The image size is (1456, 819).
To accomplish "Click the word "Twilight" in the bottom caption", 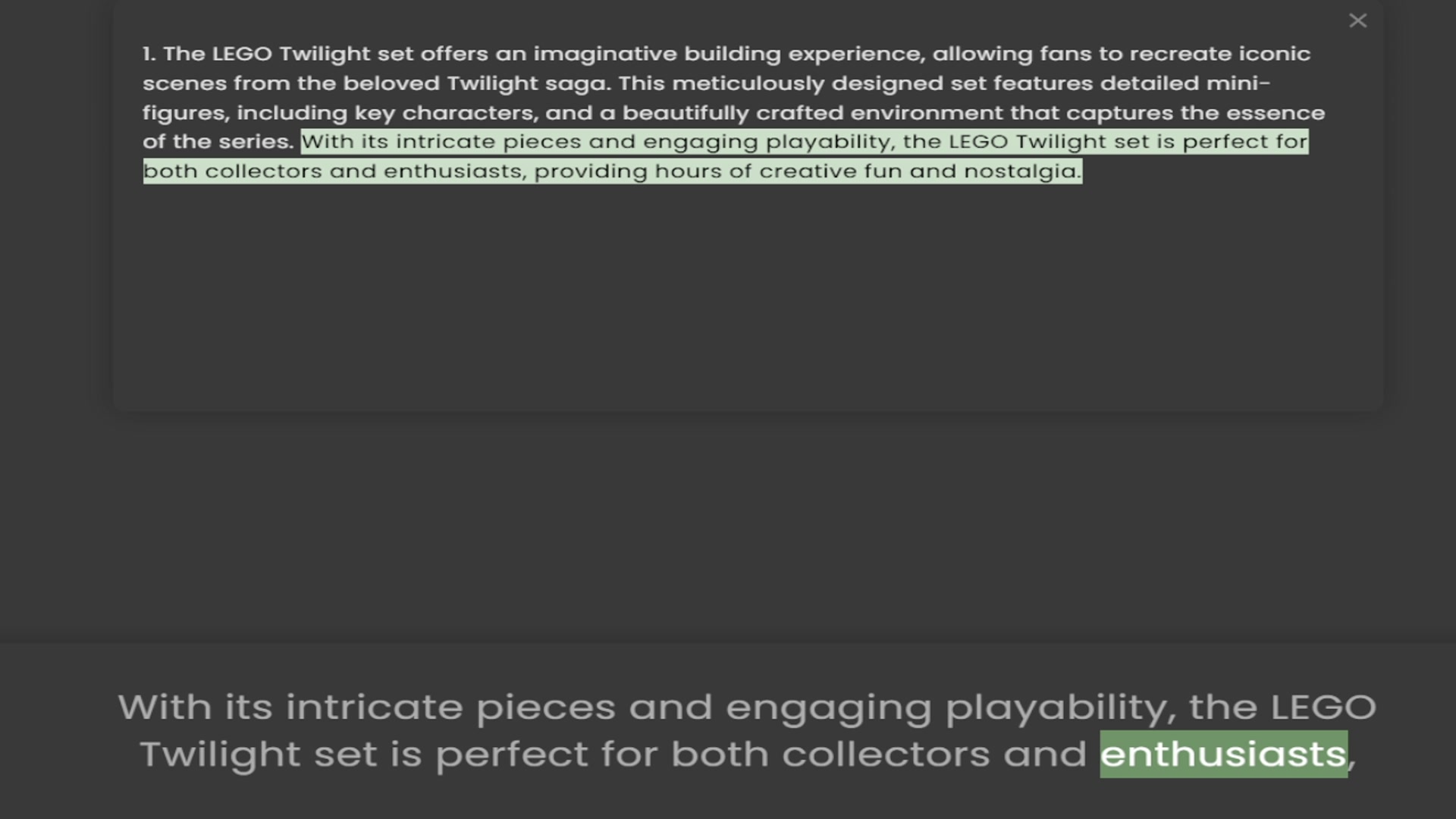I will coord(220,754).
